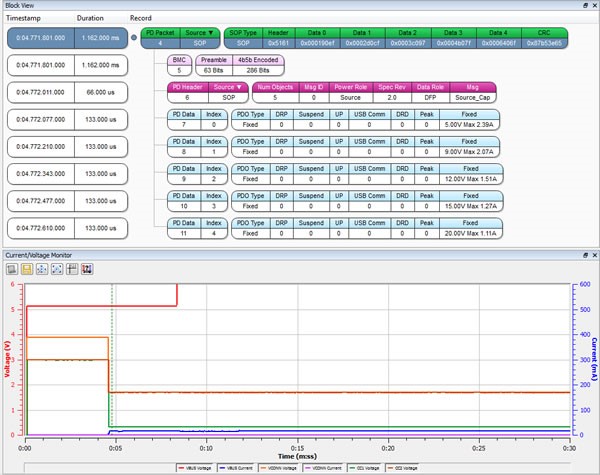This screenshot has width=600, height=475.
Task: Click the Msg value Source_Cap
Action: click(x=473, y=98)
